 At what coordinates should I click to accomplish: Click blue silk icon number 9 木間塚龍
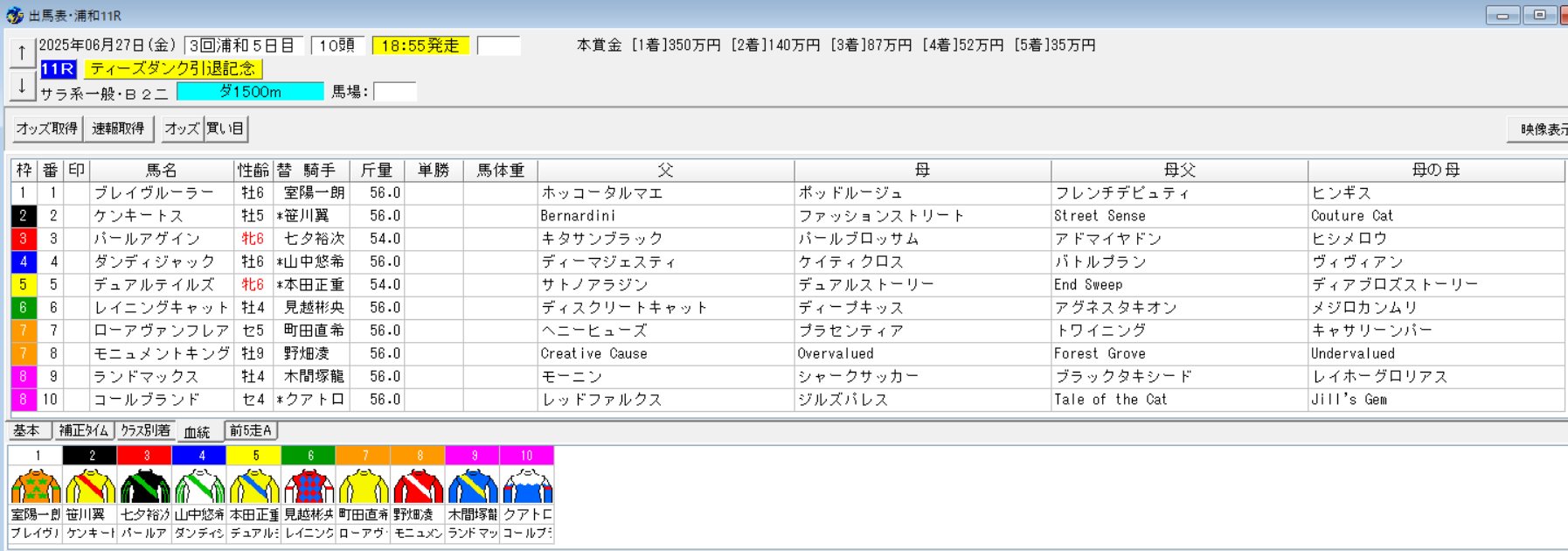coord(473,485)
